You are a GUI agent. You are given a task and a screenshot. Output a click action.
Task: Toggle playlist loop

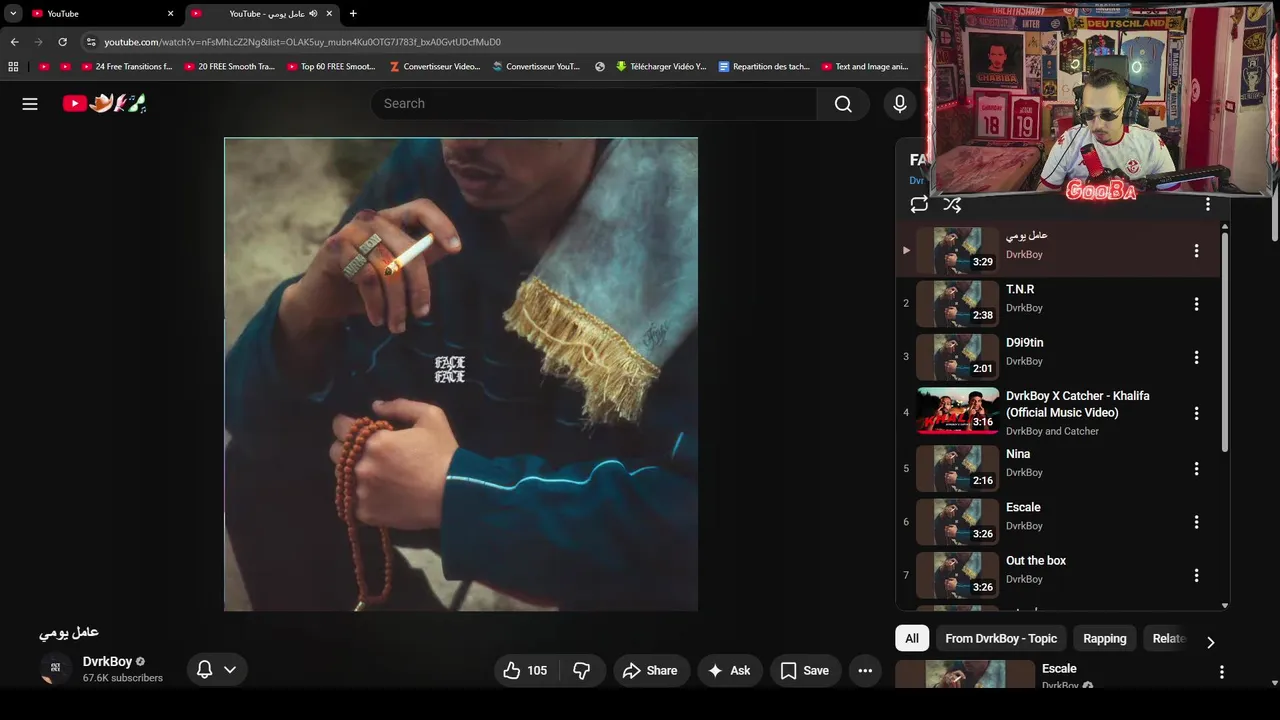[x=918, y=205]
